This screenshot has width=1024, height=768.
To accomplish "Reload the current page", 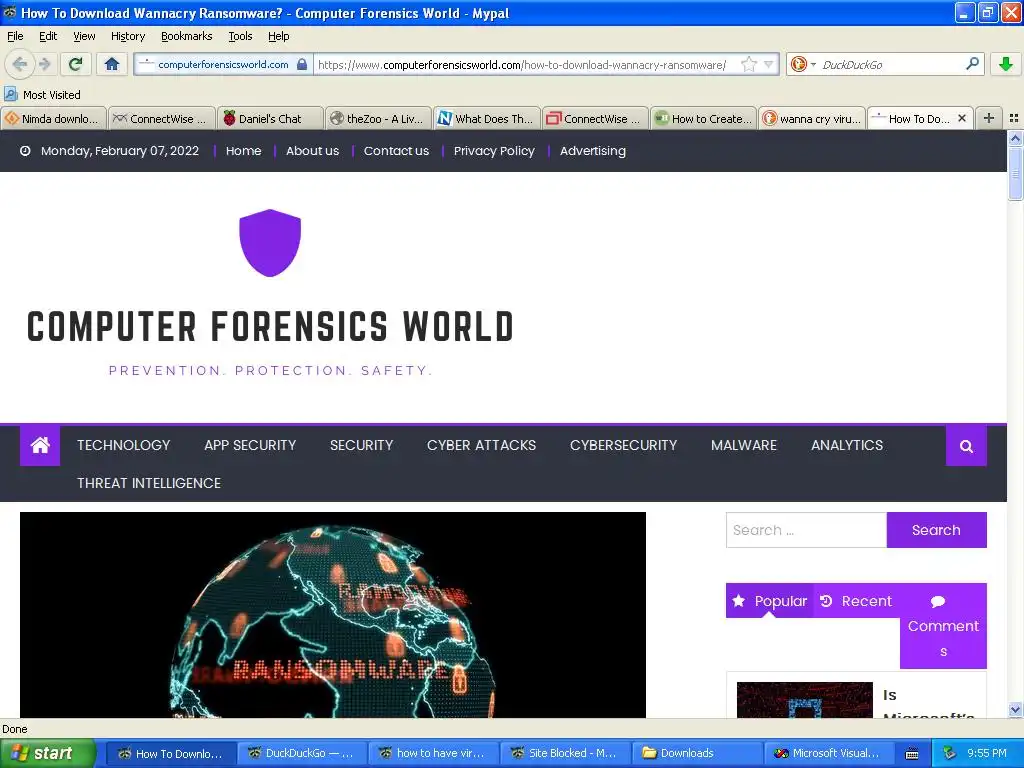I will [x=75, y=64].
